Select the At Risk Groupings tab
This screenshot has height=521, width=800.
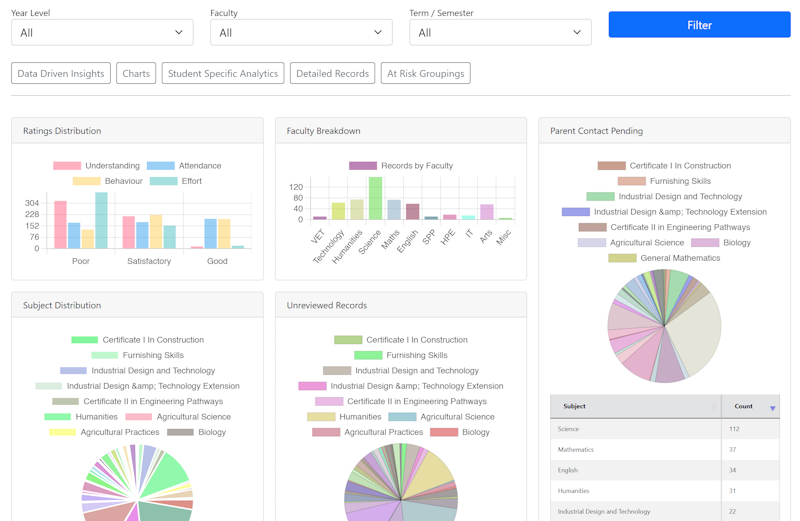(425, 74)
